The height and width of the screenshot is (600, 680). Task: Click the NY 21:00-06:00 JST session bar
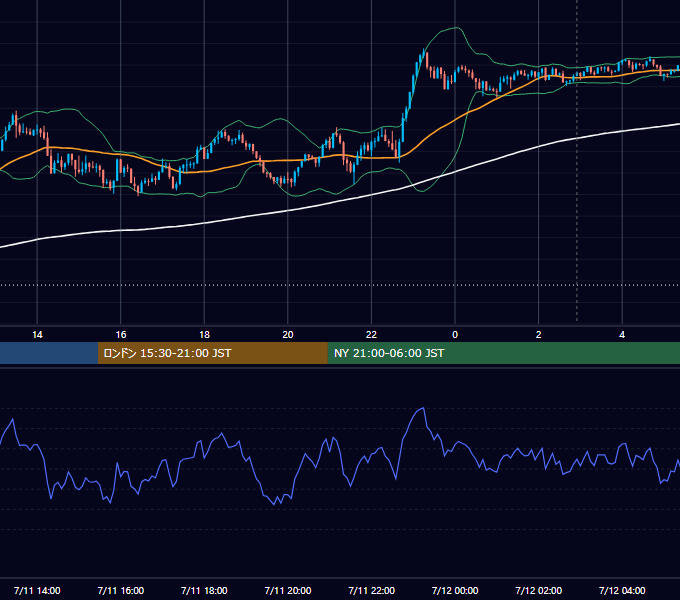click(503, 353)
